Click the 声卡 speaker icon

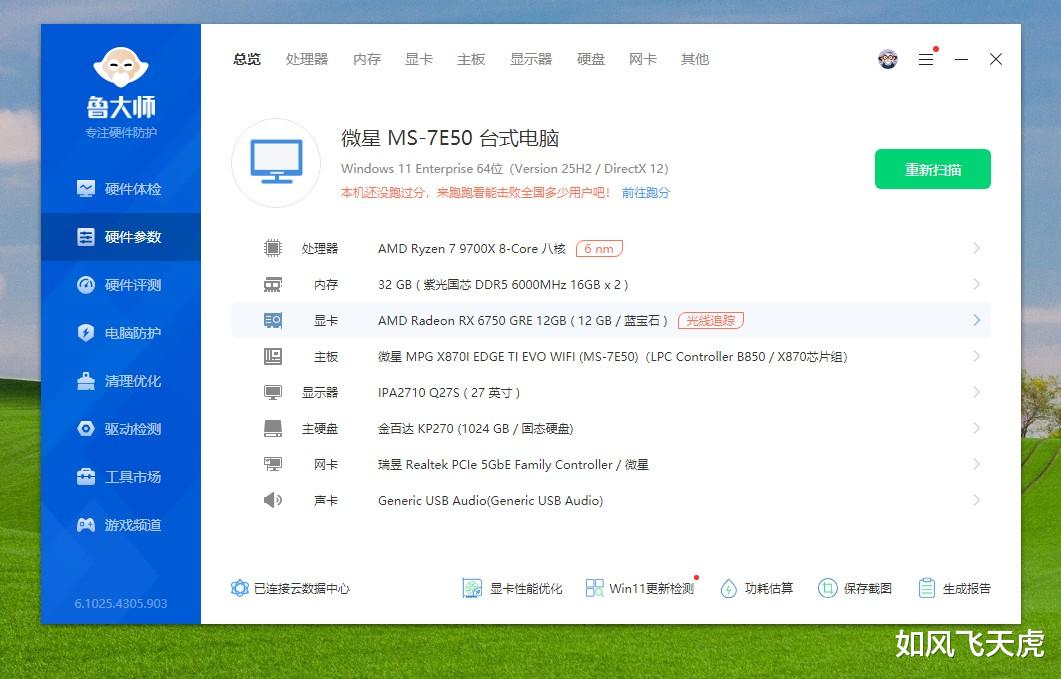(x=273, y=500)
